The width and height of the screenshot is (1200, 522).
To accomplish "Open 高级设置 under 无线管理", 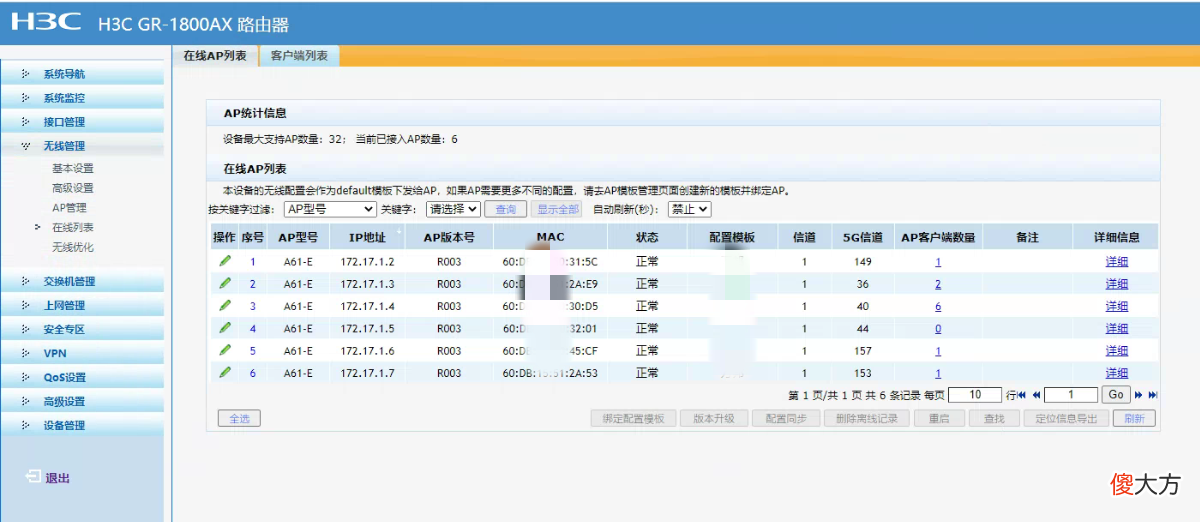I will (73, 188).
